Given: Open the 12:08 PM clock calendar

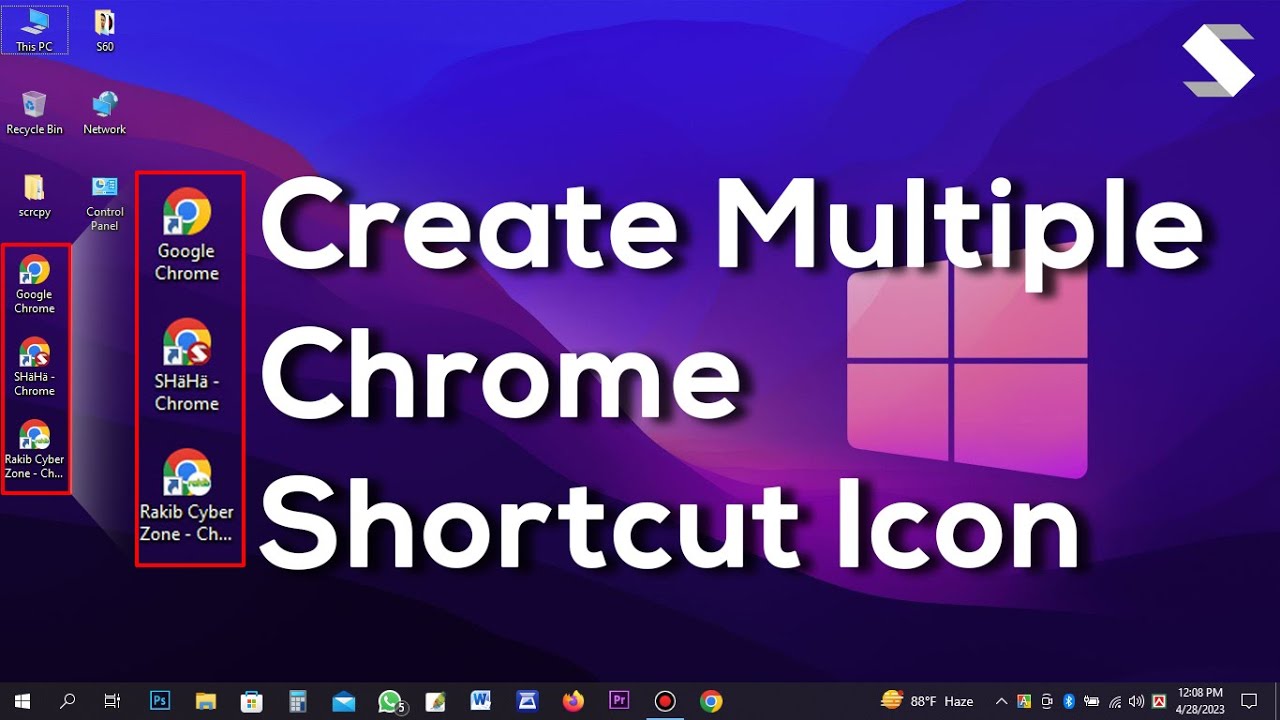Looking at the screenshot, I should click(1200, 701).
